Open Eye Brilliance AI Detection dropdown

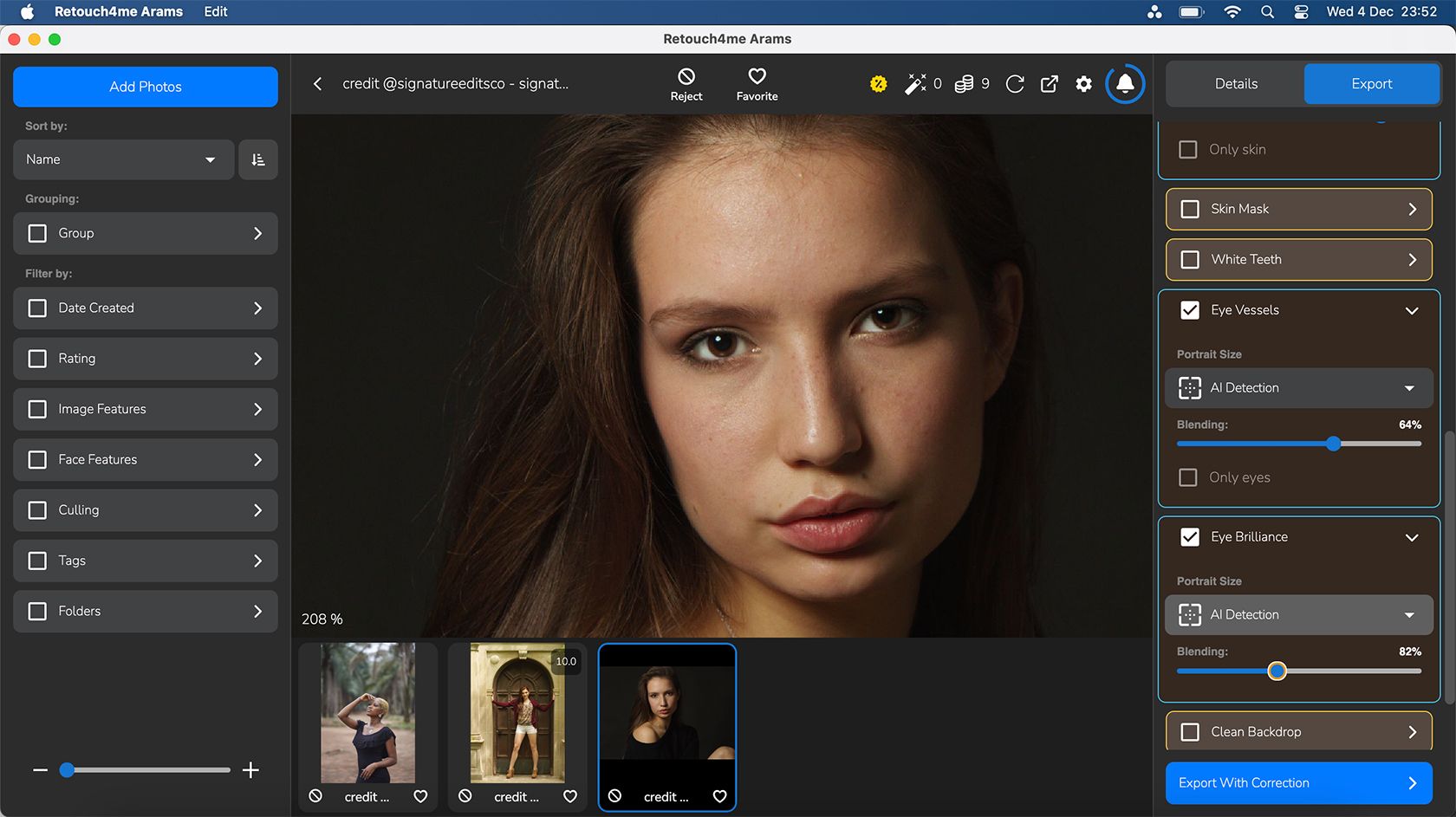point(1298,614)
